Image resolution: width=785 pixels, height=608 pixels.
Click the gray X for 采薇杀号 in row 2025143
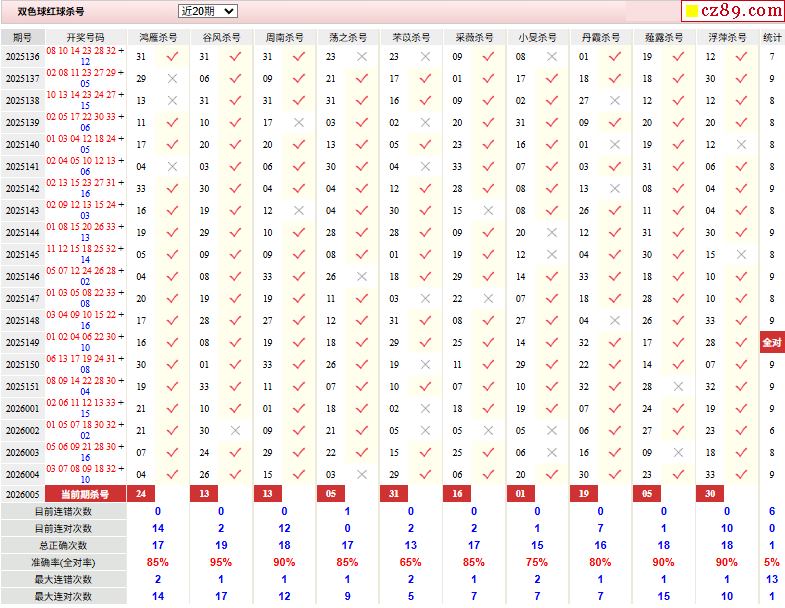(488, 211)
